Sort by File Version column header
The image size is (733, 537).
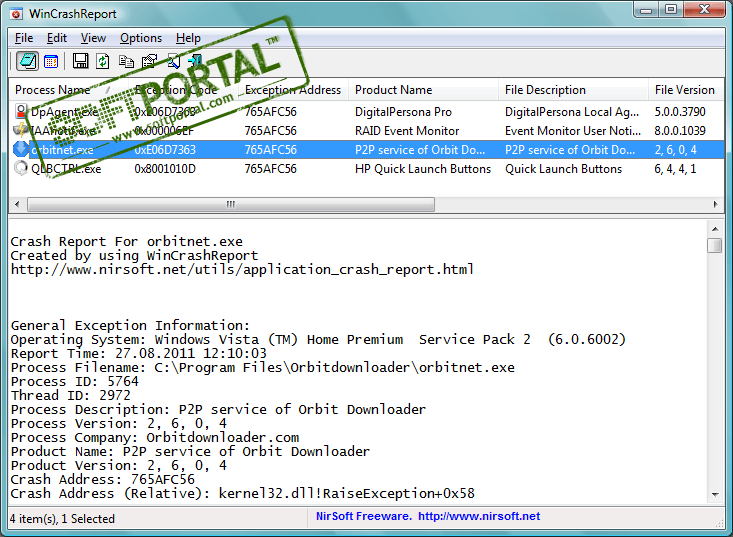(685, 90)
